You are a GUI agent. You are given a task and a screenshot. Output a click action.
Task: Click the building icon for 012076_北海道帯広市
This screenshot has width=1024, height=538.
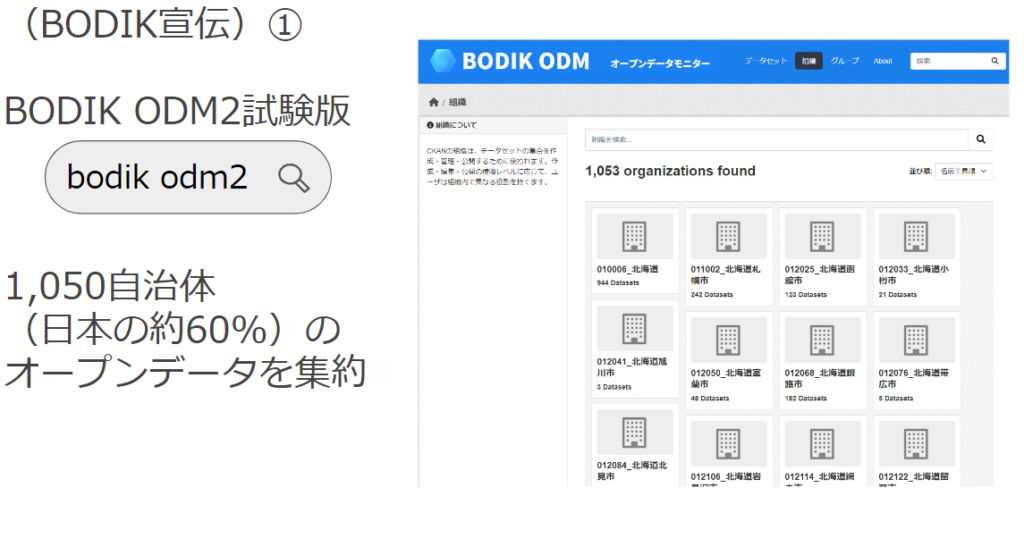(x=916, y=340)
